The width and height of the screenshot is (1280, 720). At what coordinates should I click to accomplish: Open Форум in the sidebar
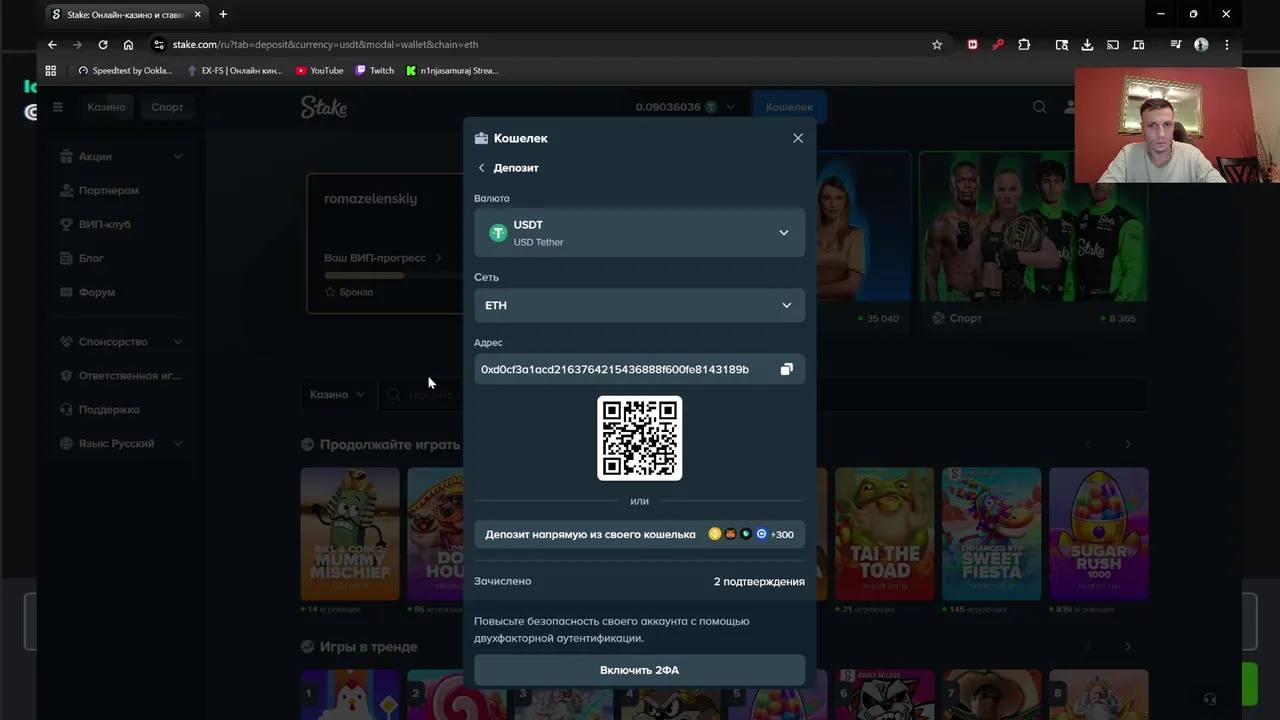click(x=120, y=292)
